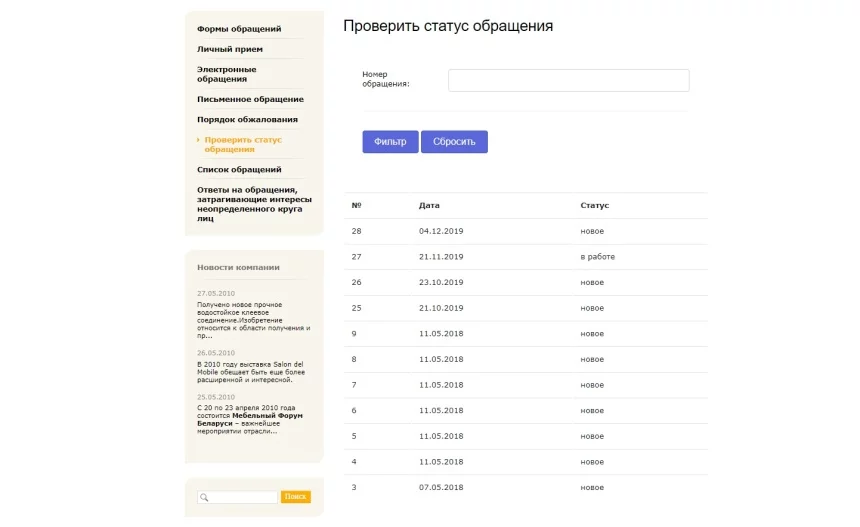Click the Номер обращения input field

[x=568, y=80]
